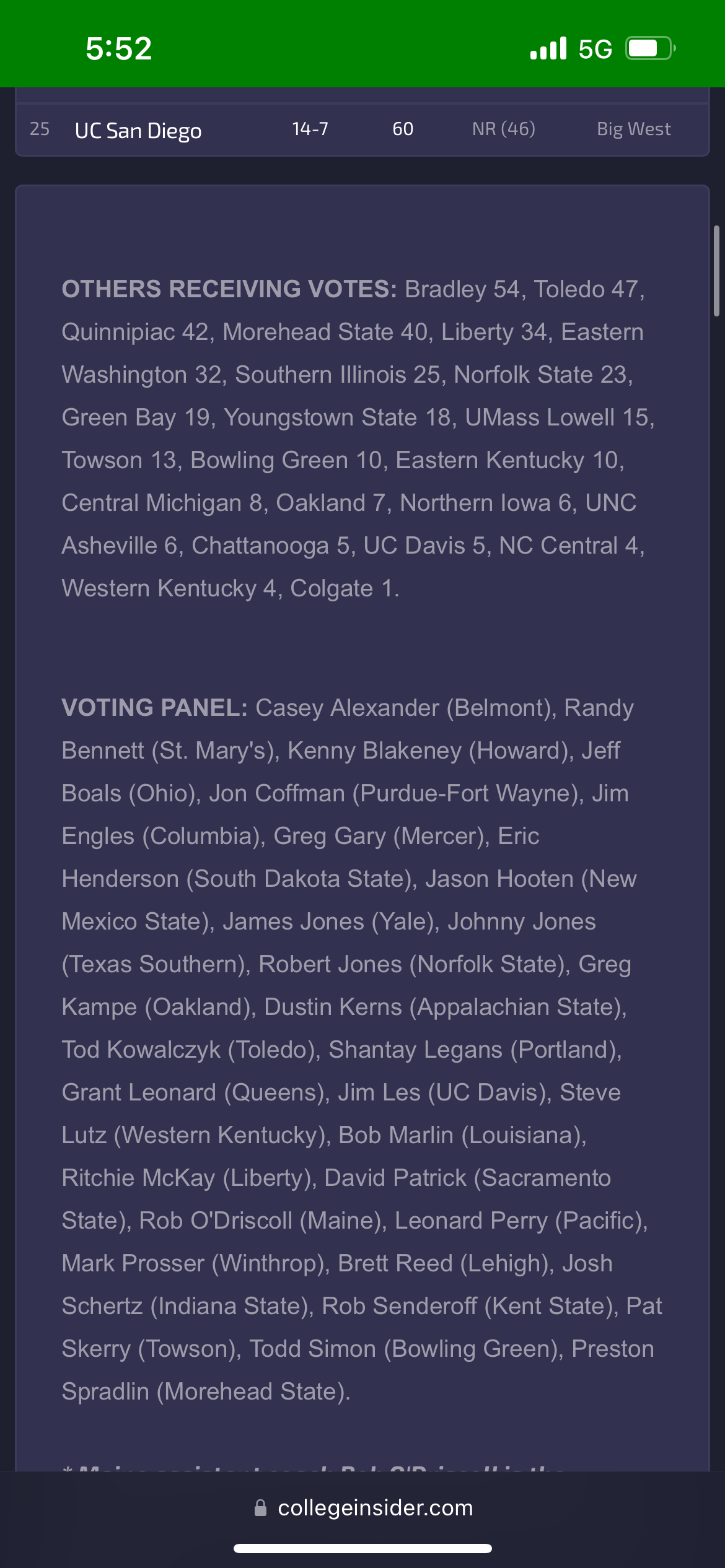The width and height of the screenshot is (725, 1568).
Task: Tap the home indicator bar
Action: [x=362, y=1548]
